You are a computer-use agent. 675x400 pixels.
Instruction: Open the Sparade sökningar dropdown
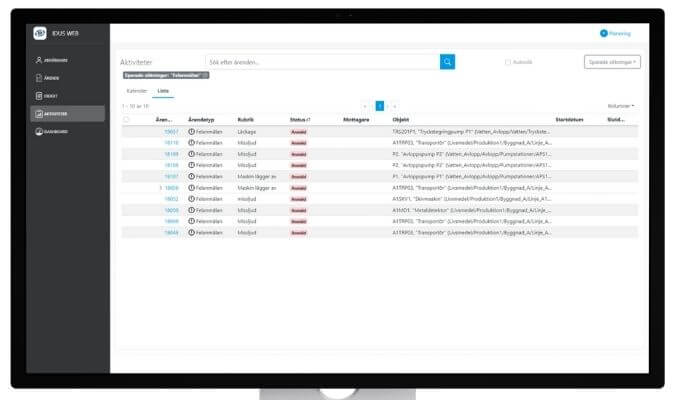click(612, 62)
